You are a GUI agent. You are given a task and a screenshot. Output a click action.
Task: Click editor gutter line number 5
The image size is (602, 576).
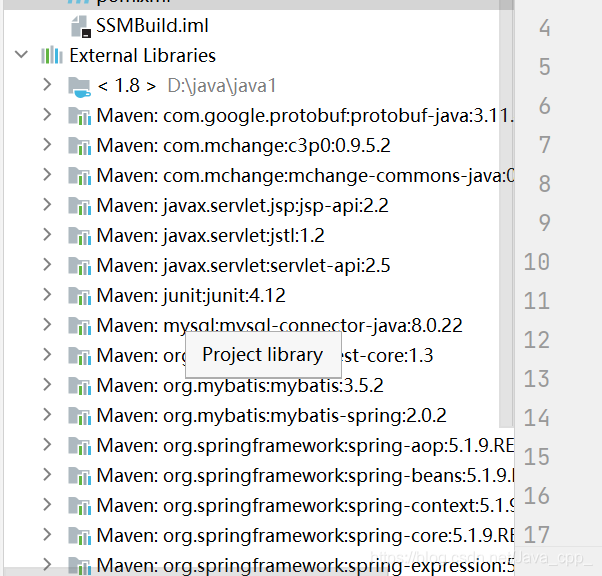pyautogui.click(x=544, y=67)
